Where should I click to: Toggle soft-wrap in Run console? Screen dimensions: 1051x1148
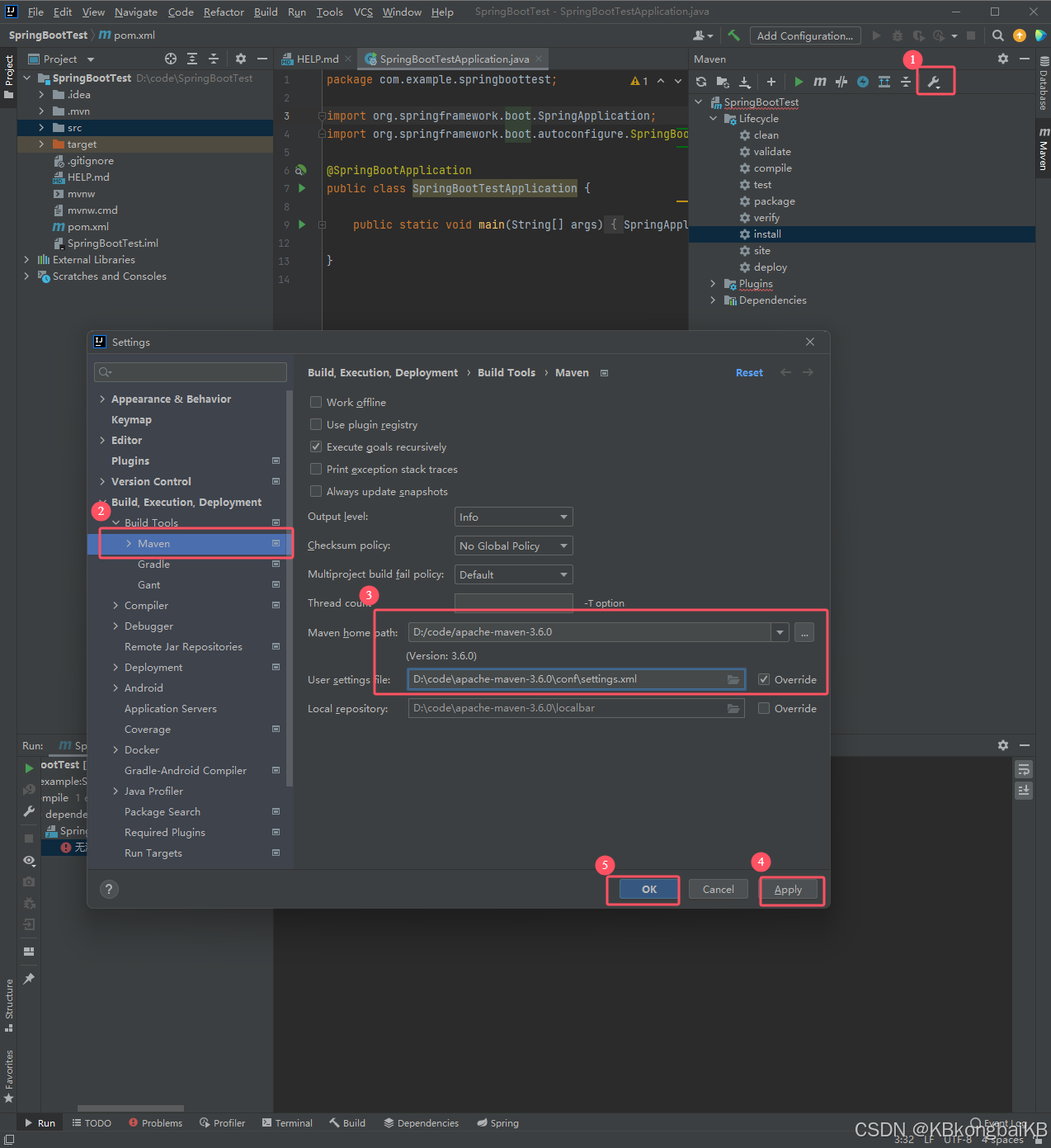coord(1024,769)
